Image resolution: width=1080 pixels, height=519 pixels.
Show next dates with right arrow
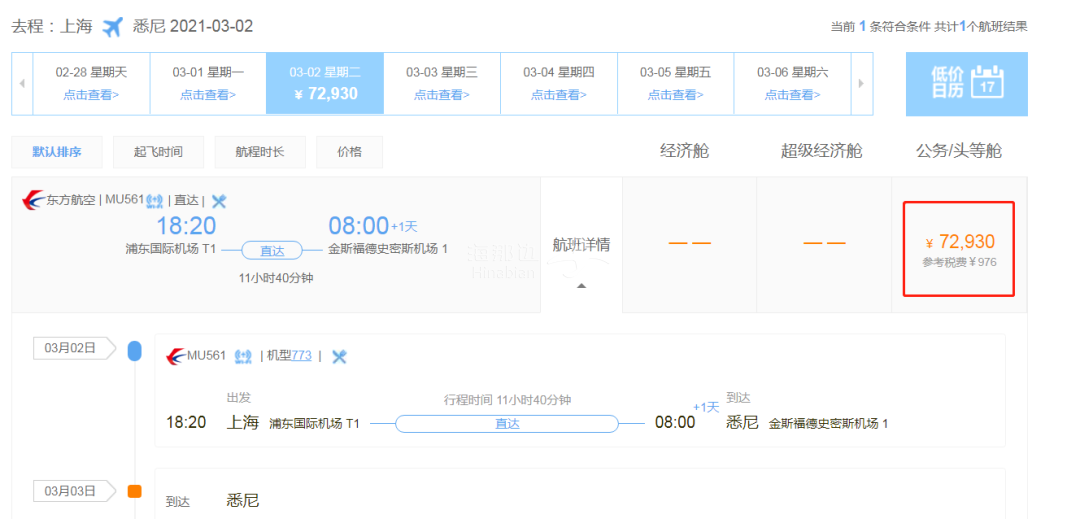click(859, 84)
